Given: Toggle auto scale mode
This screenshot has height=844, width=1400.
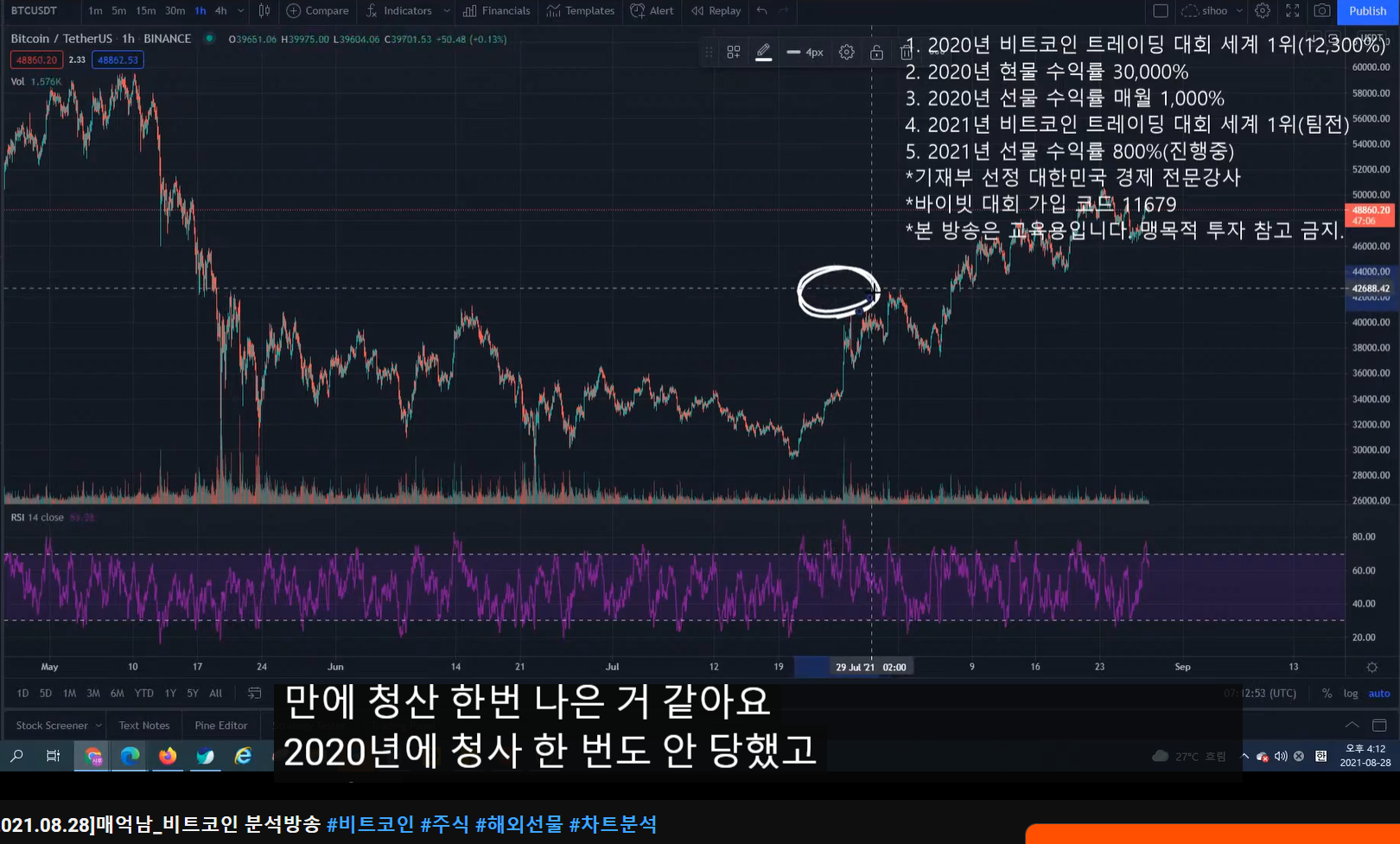Looking at the screenshot, I should pos(1379,693).
